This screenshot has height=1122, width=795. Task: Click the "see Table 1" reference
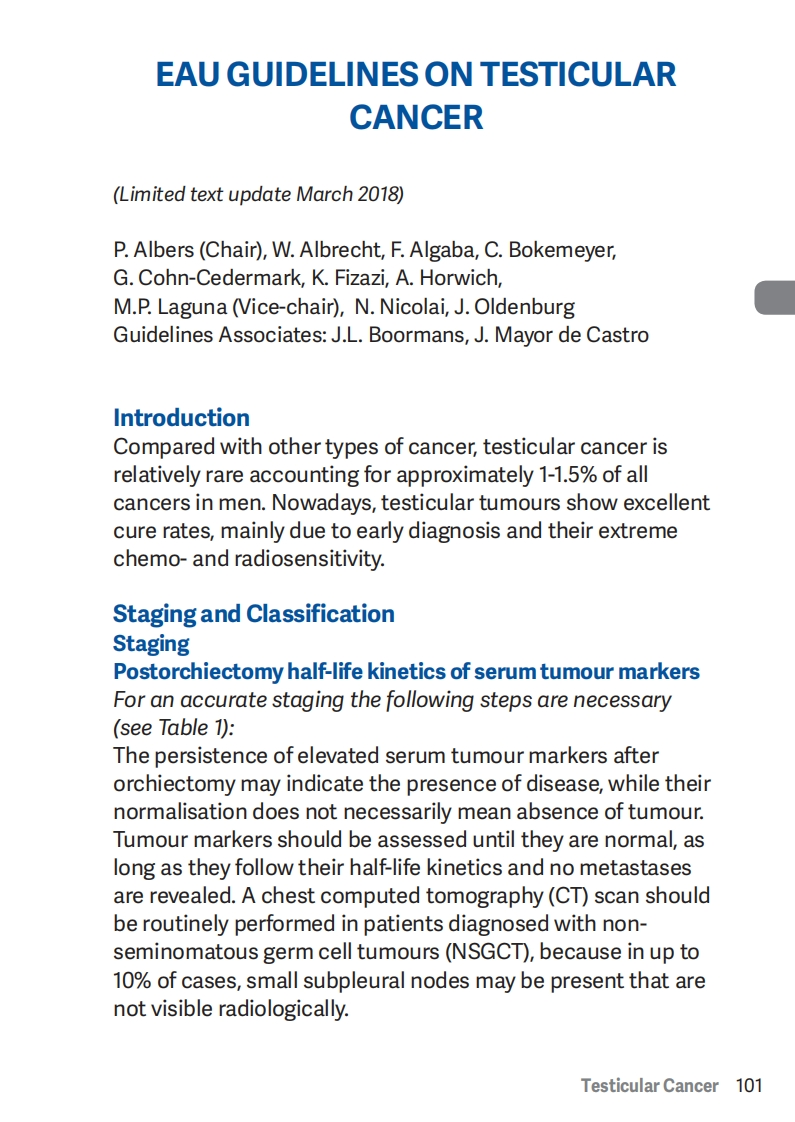tap(171, 727)
